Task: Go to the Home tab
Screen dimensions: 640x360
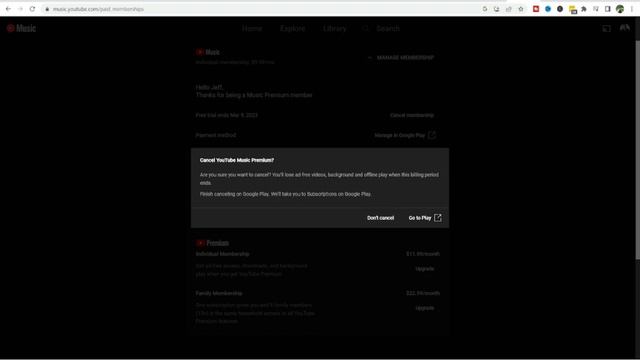Action: 252,28
